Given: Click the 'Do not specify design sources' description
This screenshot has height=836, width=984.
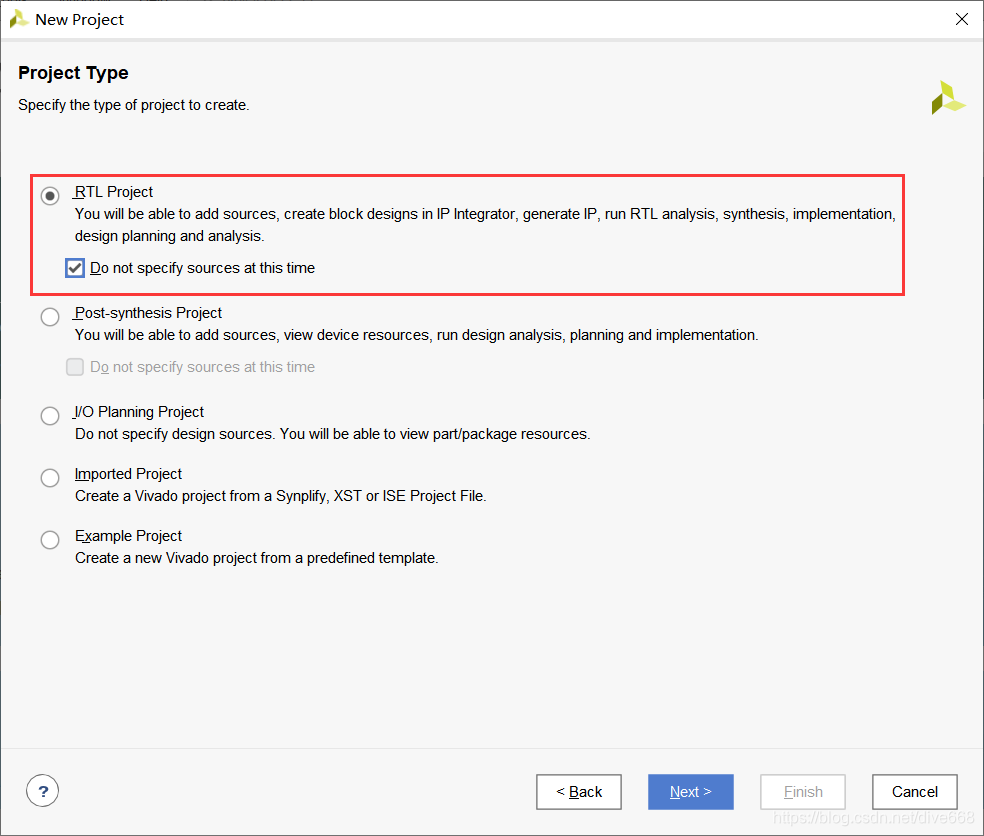Looking at the screenshot, I should pos(333,434).
